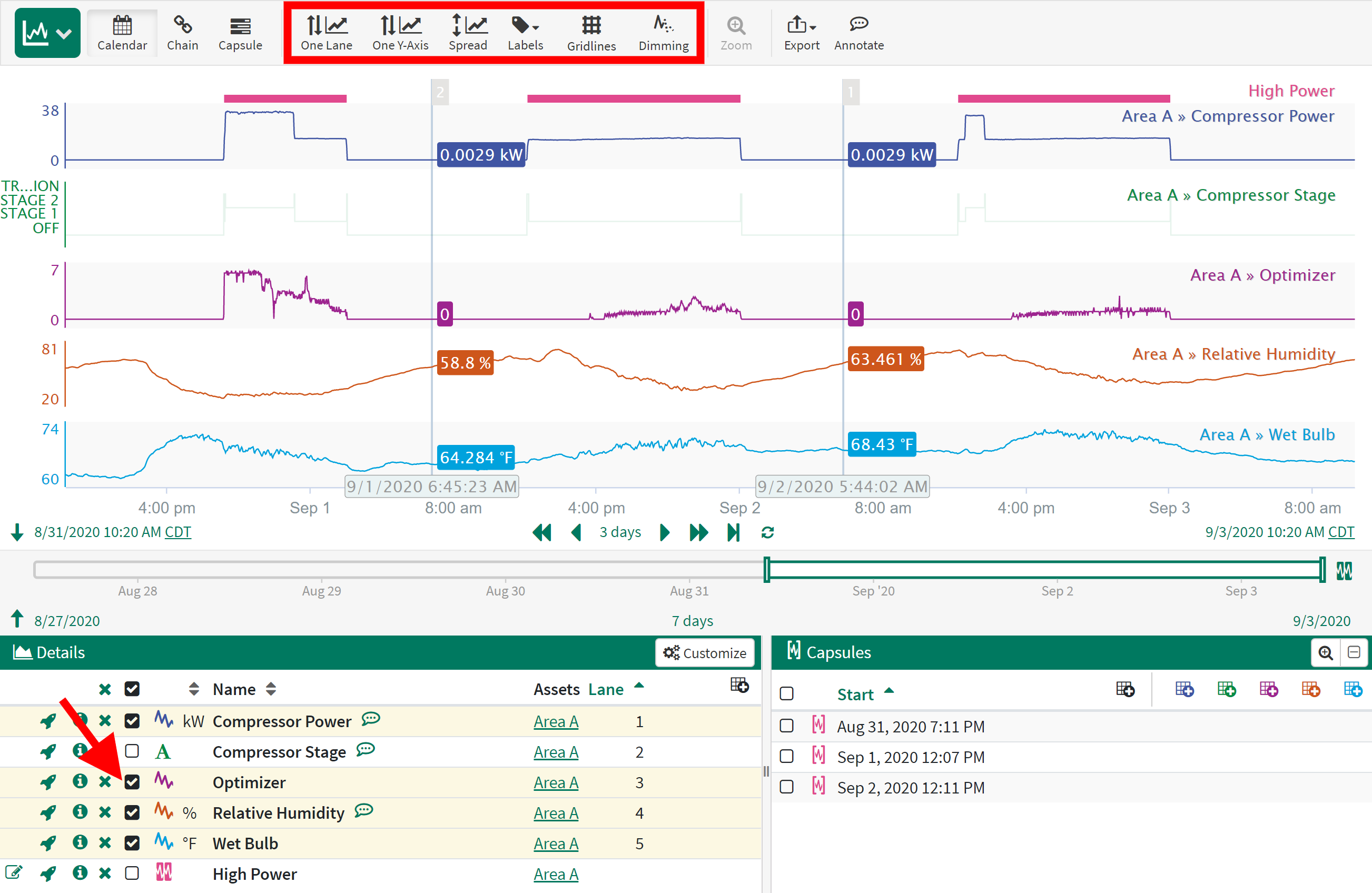
Task: Uncheck the Optimizer row checkbox
Action: coord(132,782)
